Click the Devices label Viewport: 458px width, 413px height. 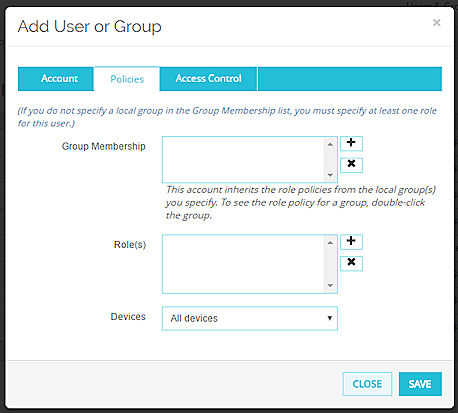[128, 316]
